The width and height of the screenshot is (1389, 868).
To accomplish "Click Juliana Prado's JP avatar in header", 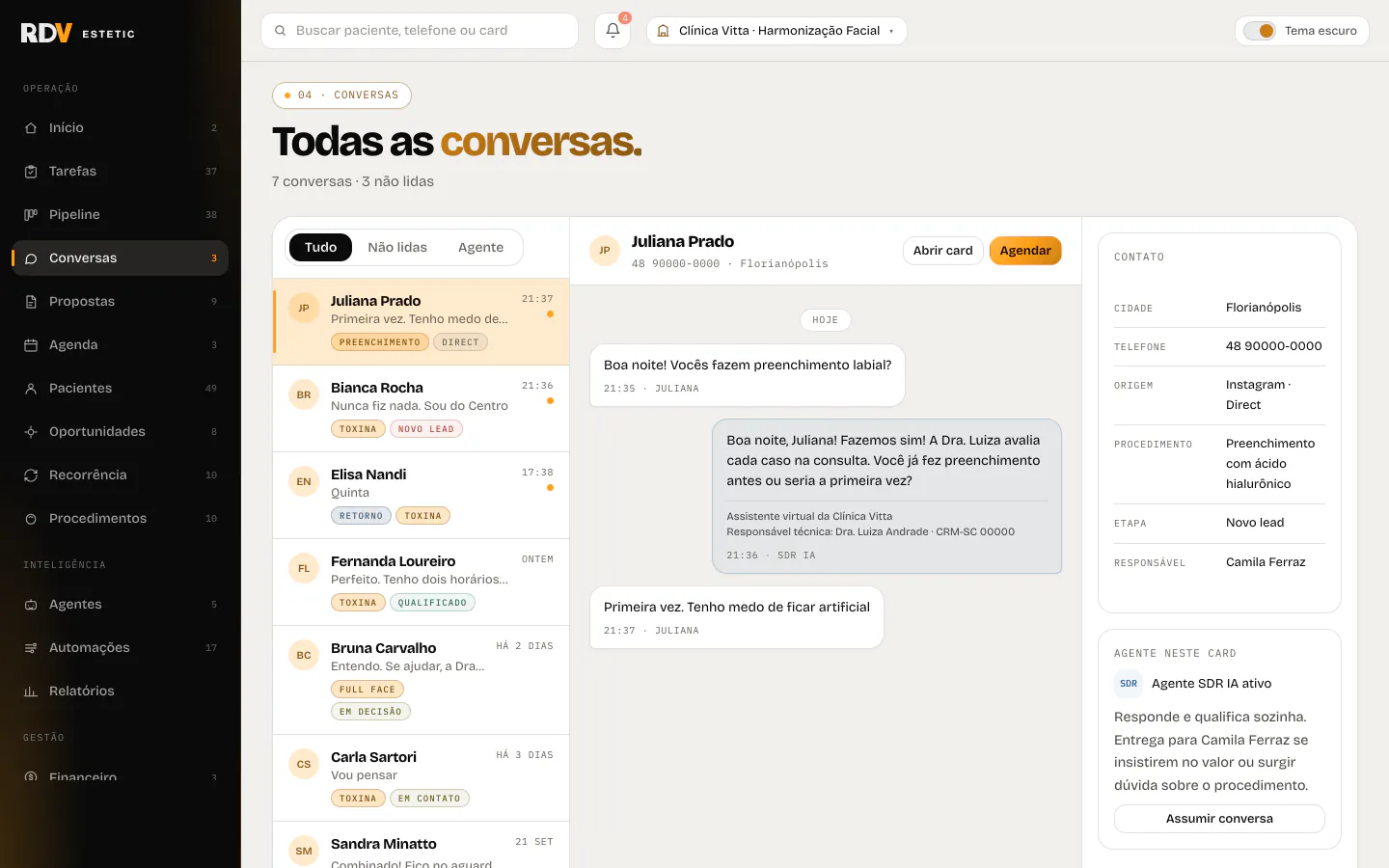I will click(605, 251).
